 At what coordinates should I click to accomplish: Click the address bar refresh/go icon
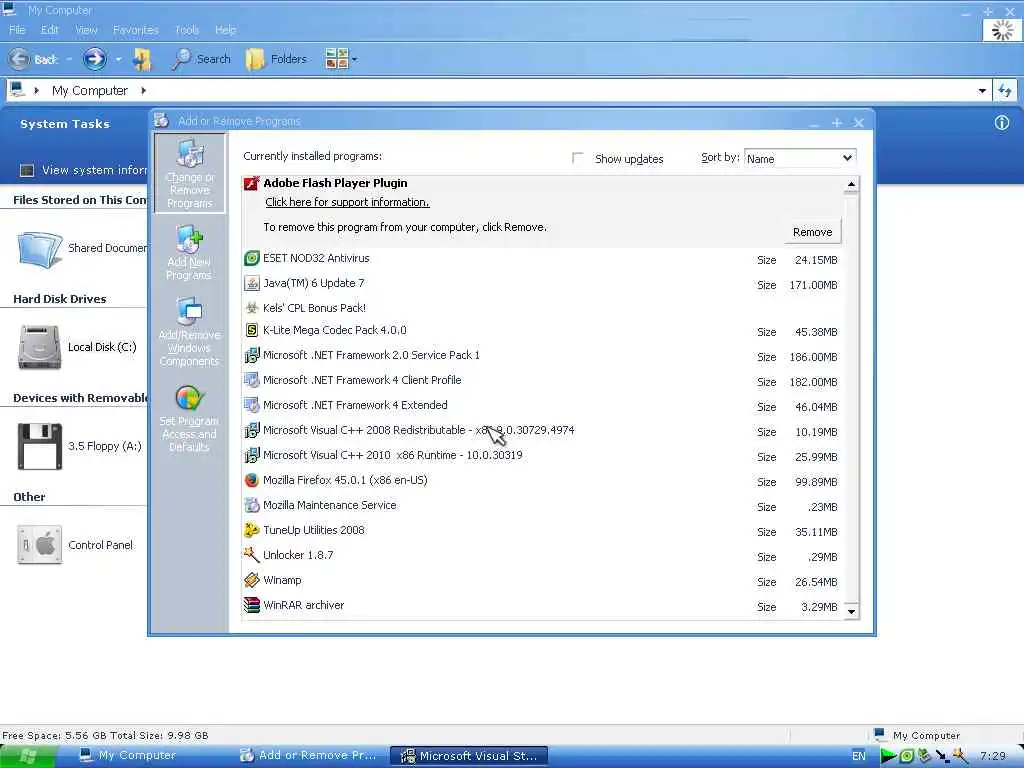pyautogui.click(x=1004, y=91)
